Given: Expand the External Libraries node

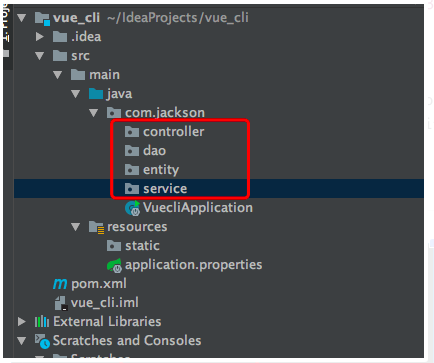Looking at the screenshot, I should (x=22, y=322).
